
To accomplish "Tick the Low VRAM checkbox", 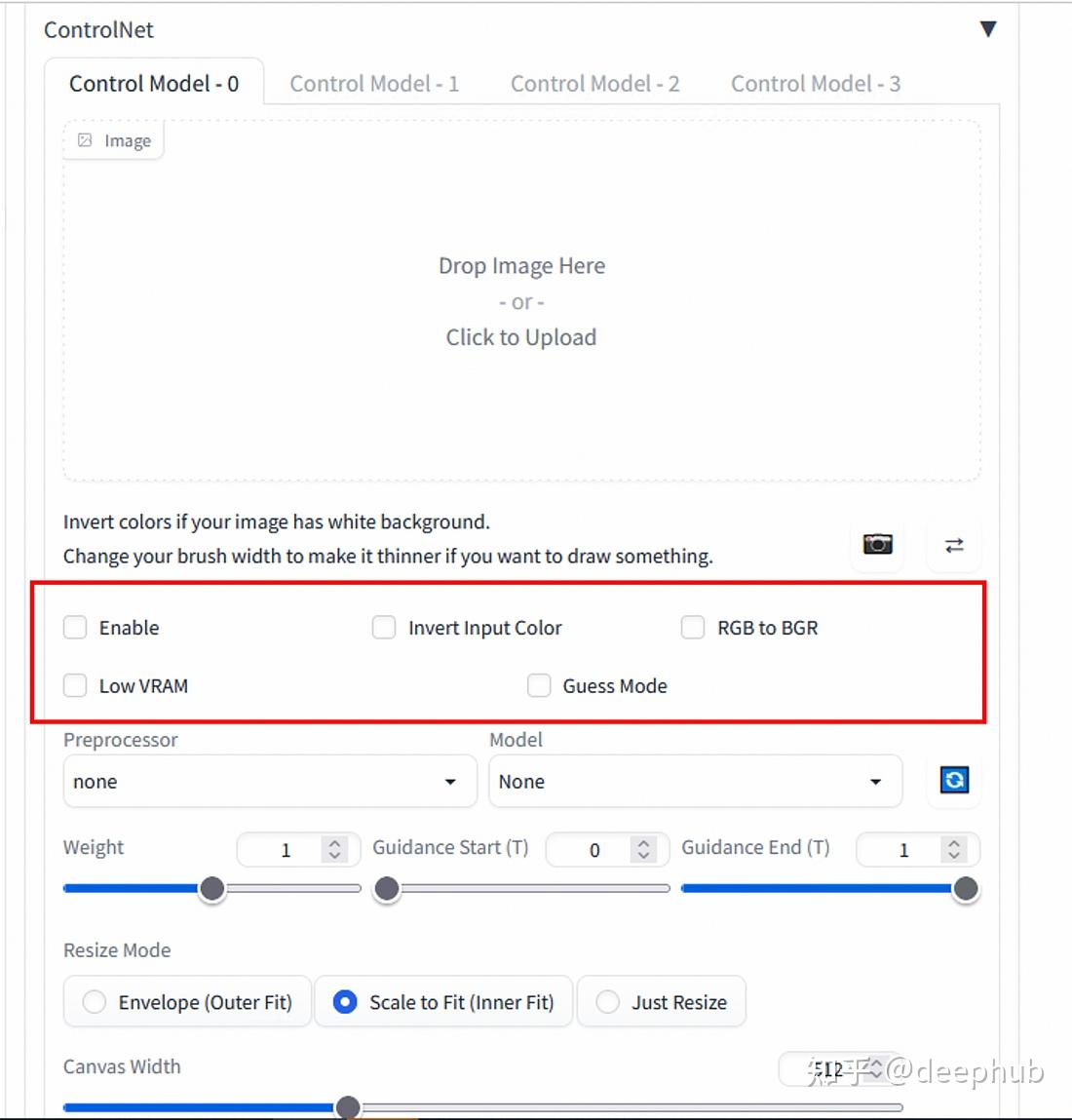I will tap(75, 685).
